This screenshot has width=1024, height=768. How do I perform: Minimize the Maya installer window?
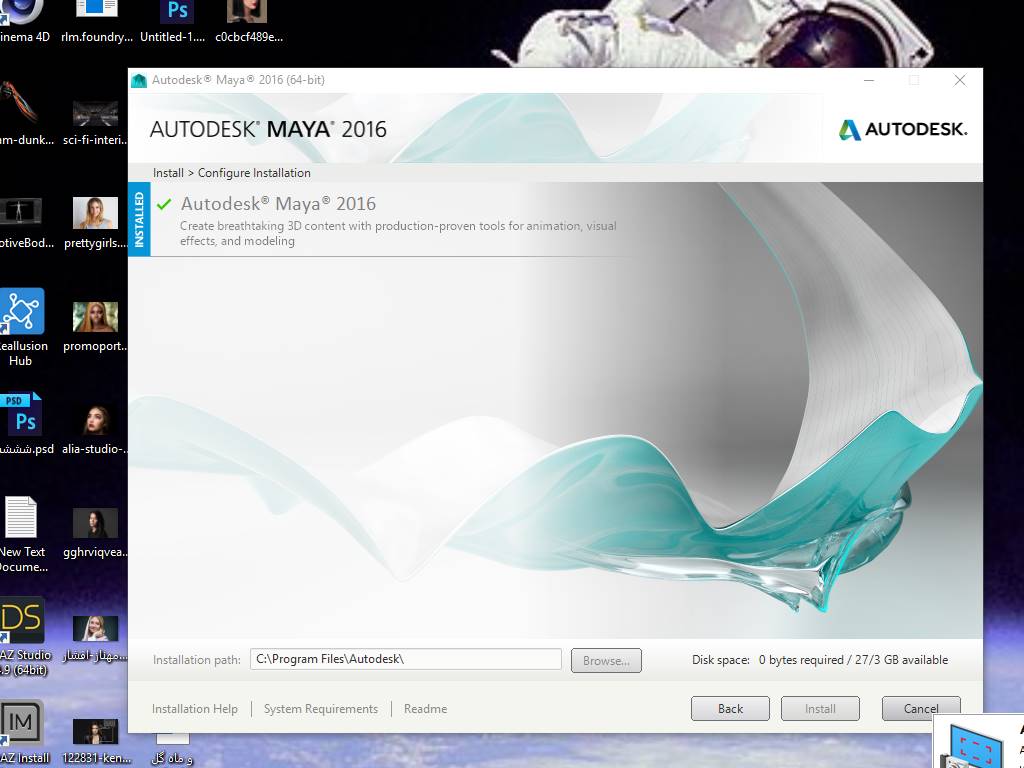tap(869, 80)
